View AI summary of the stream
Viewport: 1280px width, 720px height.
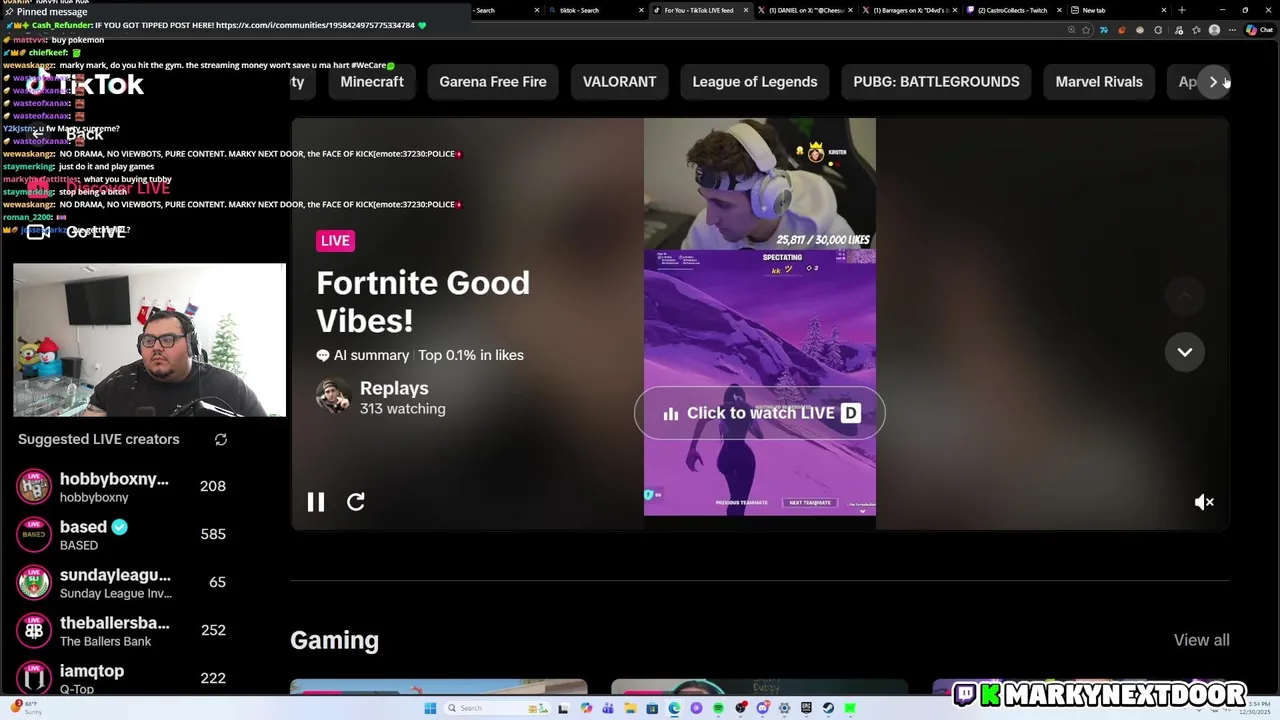[363, 355]
